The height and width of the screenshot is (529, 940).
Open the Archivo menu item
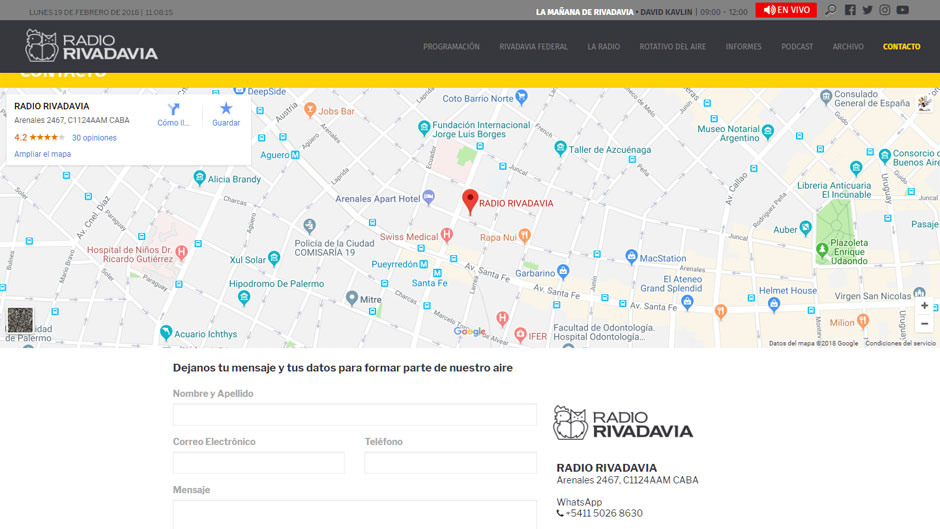[x=848, y=47]
